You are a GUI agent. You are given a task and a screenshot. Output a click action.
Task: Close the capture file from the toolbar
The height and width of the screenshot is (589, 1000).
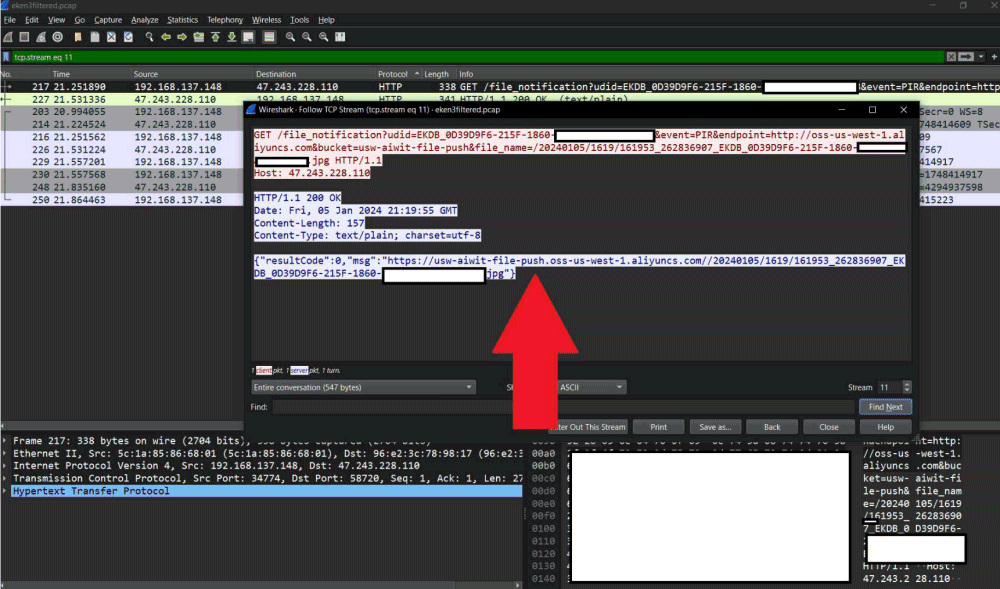click(112, 37)
